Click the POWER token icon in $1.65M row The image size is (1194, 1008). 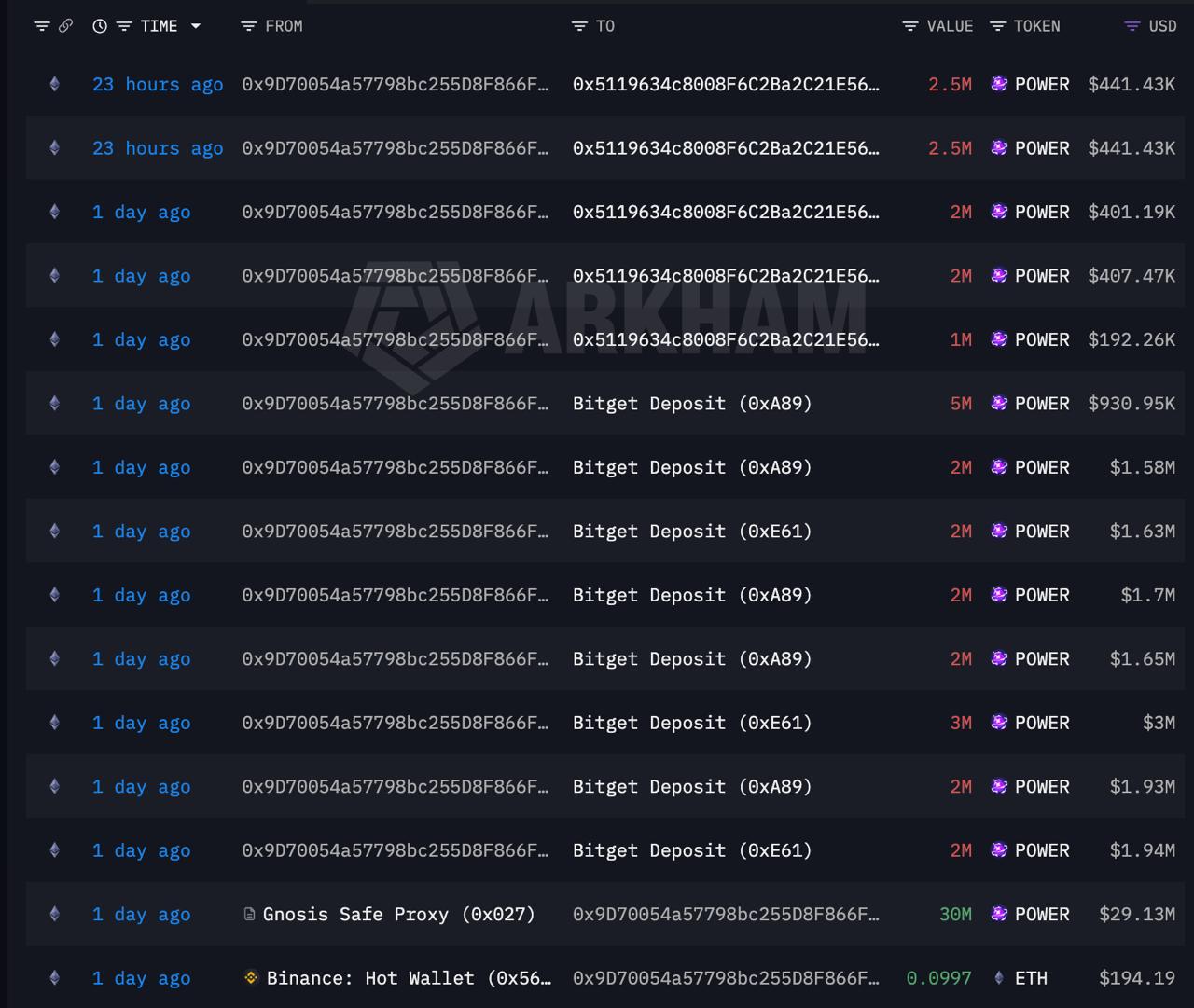(x=999, y=658)
